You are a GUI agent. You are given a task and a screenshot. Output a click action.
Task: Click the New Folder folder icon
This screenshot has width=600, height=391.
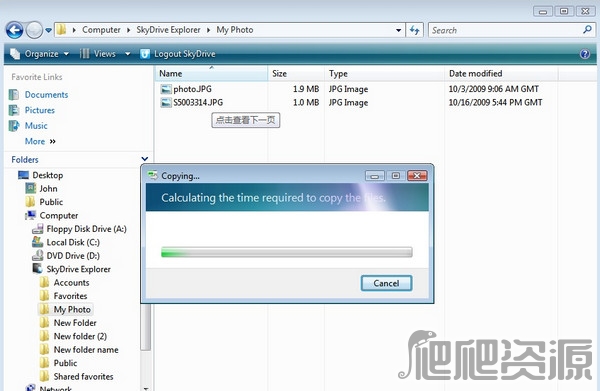(44, 323)
